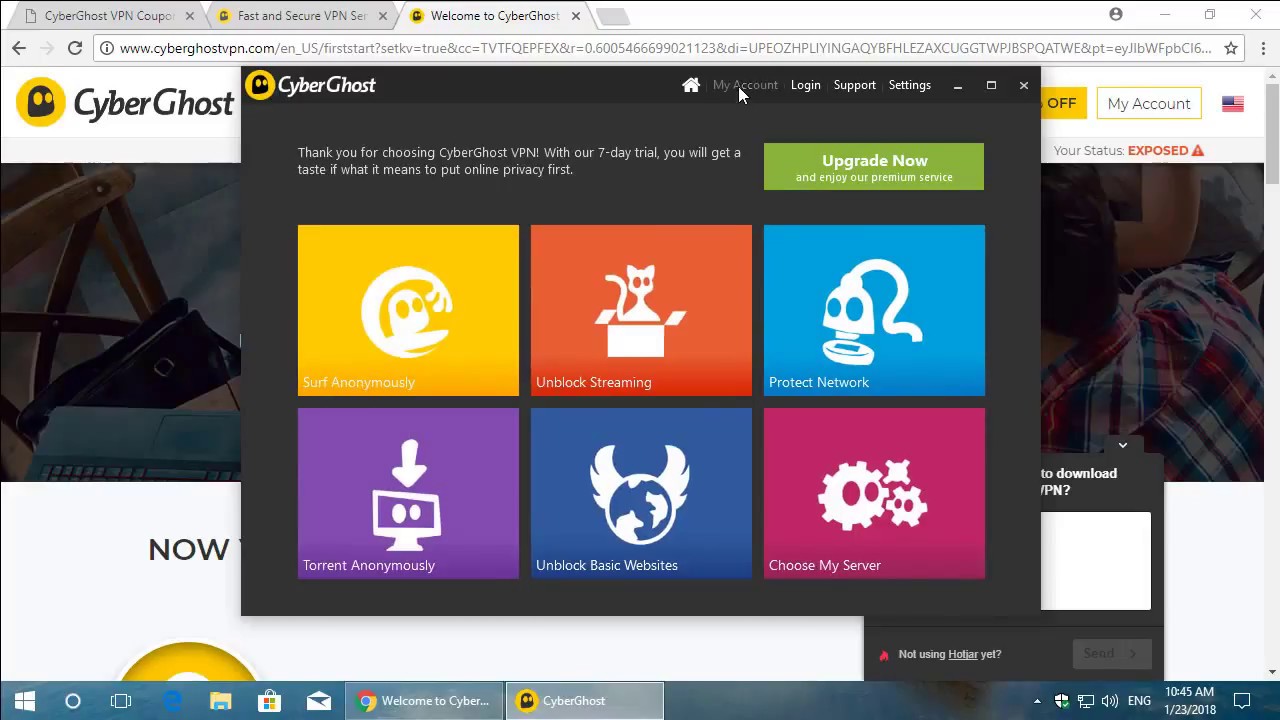Click the Chrome profile icon
The image size is (1280, 720).
tap(1116, 15)
